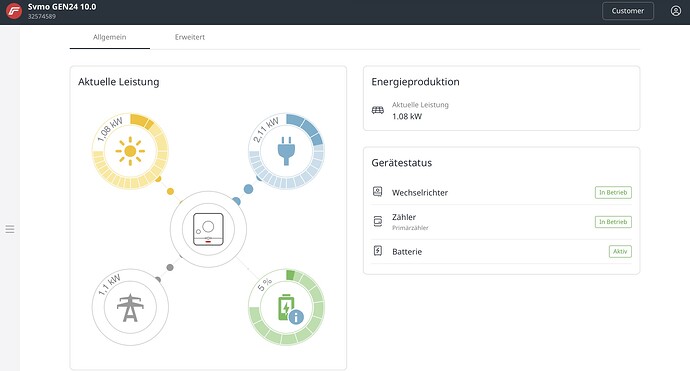
Task: Click the Zähler In Betrieb status badge
Action: [613, 222]
